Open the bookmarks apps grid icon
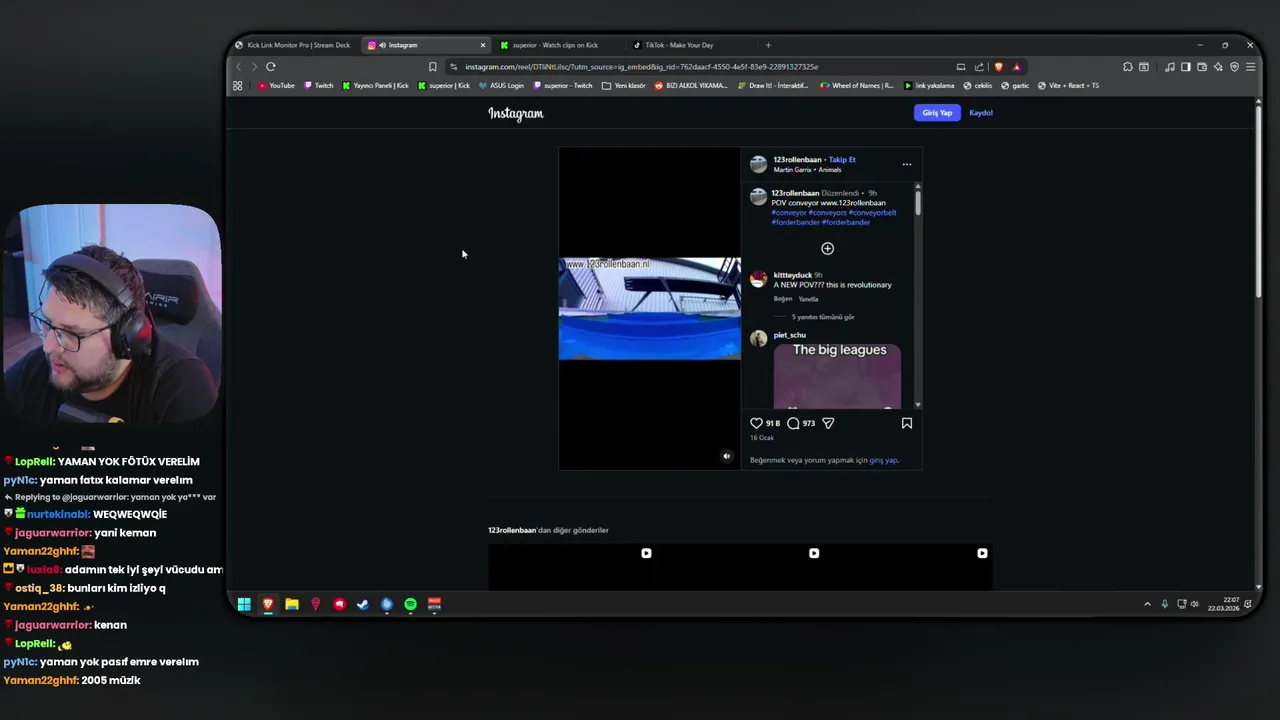 pyautogui.click(x=237, y=86)
